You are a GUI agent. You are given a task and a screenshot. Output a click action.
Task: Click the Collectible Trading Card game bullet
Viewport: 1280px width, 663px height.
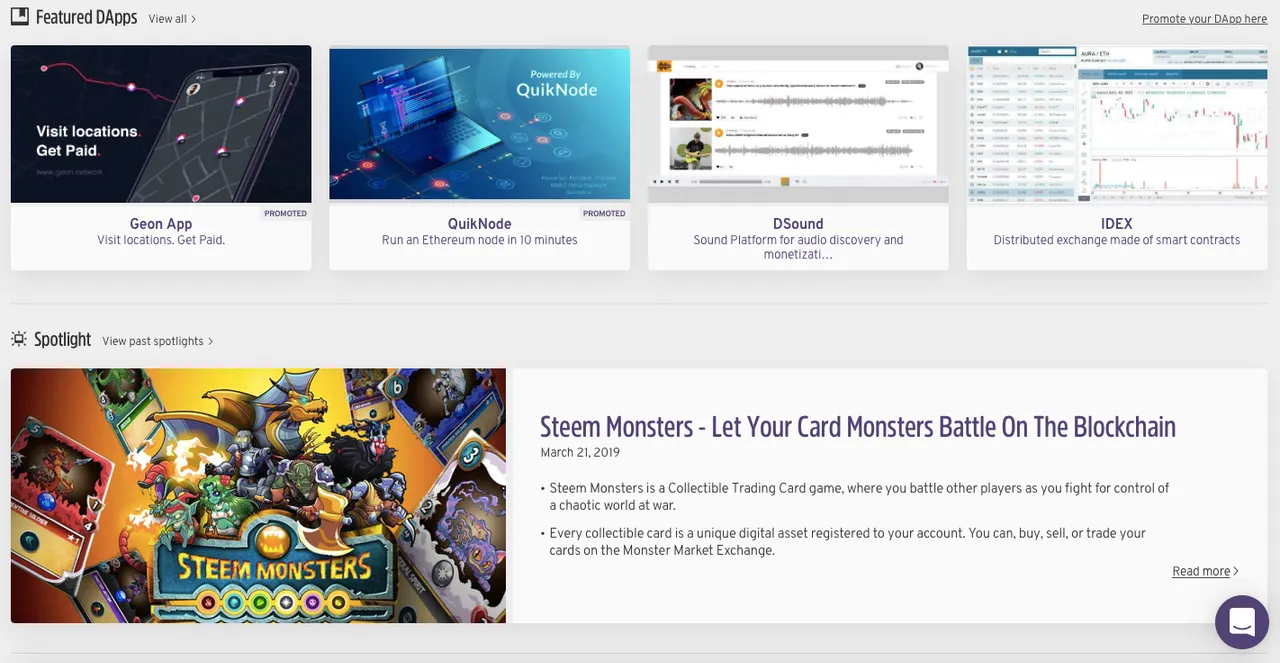point(859,497)
